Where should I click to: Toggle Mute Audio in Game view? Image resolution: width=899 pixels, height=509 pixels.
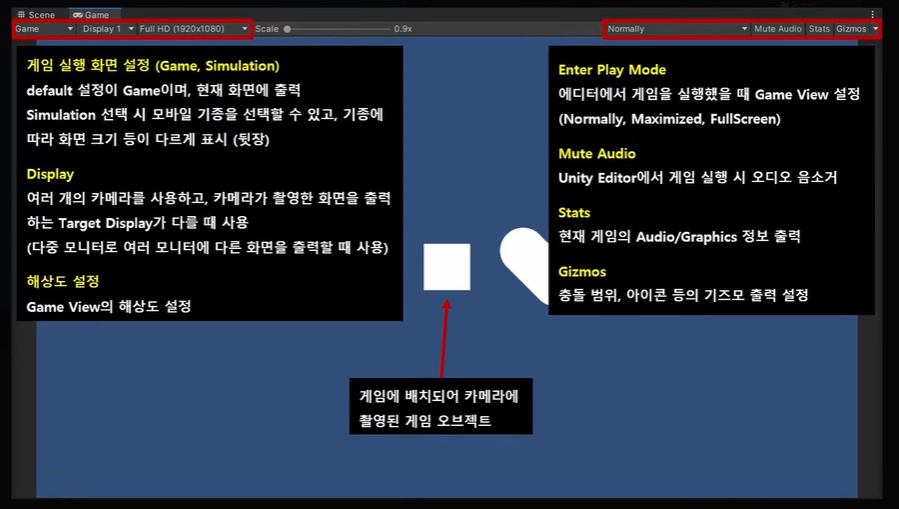(777, 29)
